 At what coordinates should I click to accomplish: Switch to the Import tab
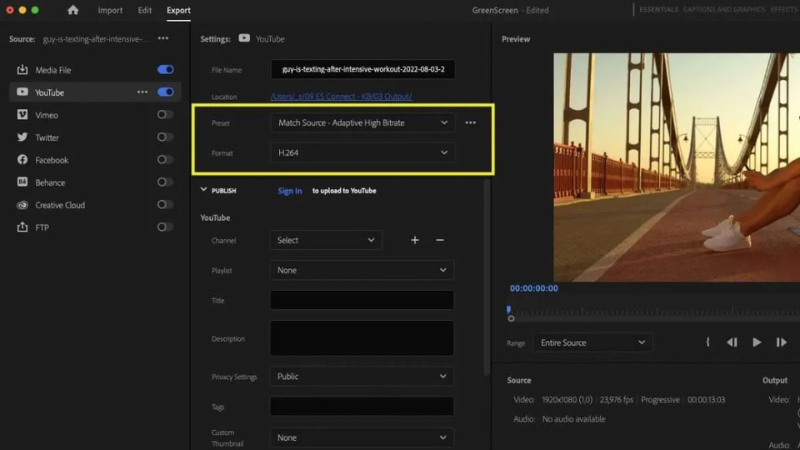[110, 10]
